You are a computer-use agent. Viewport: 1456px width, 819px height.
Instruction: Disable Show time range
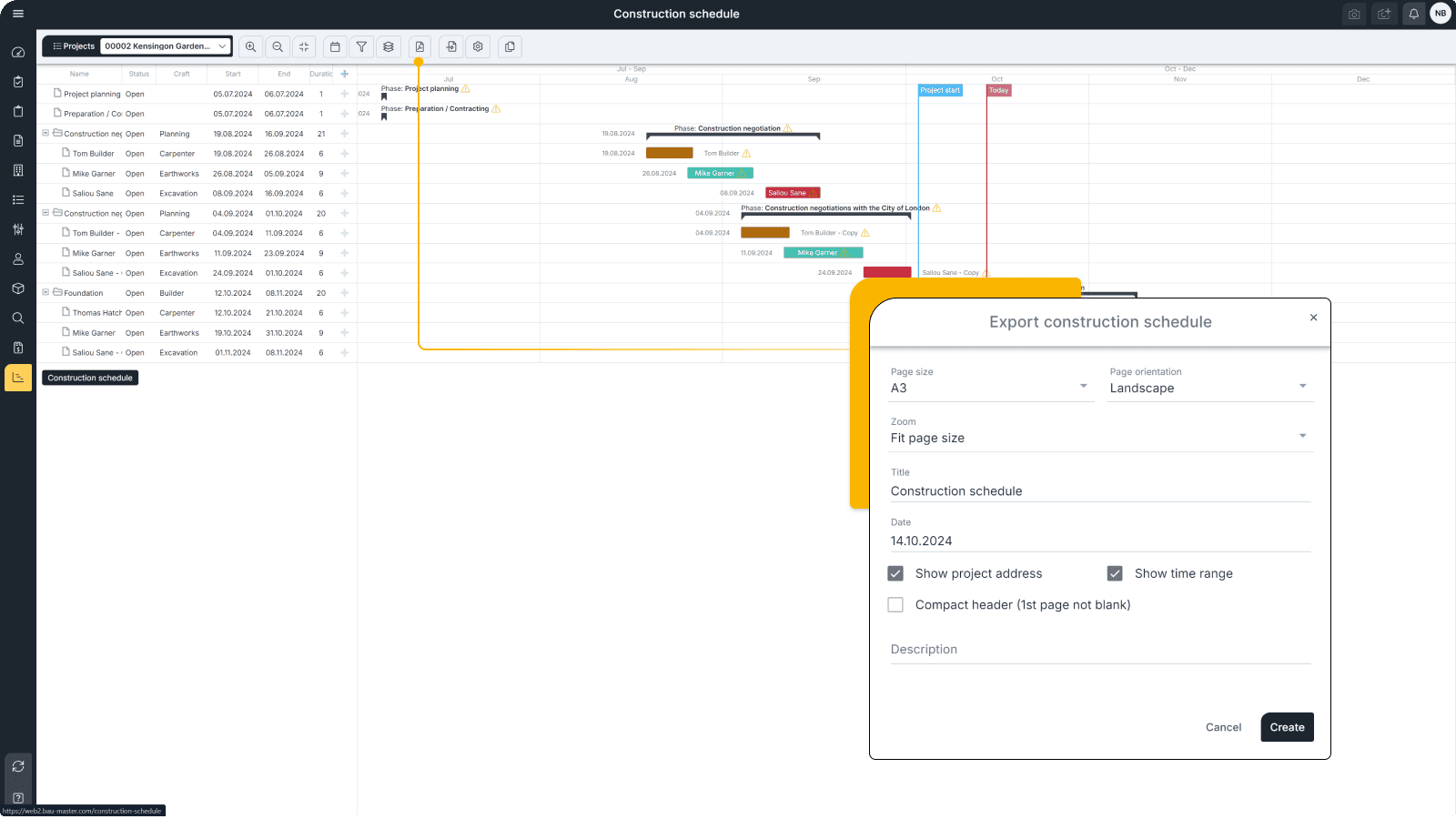pos(1116,573)
